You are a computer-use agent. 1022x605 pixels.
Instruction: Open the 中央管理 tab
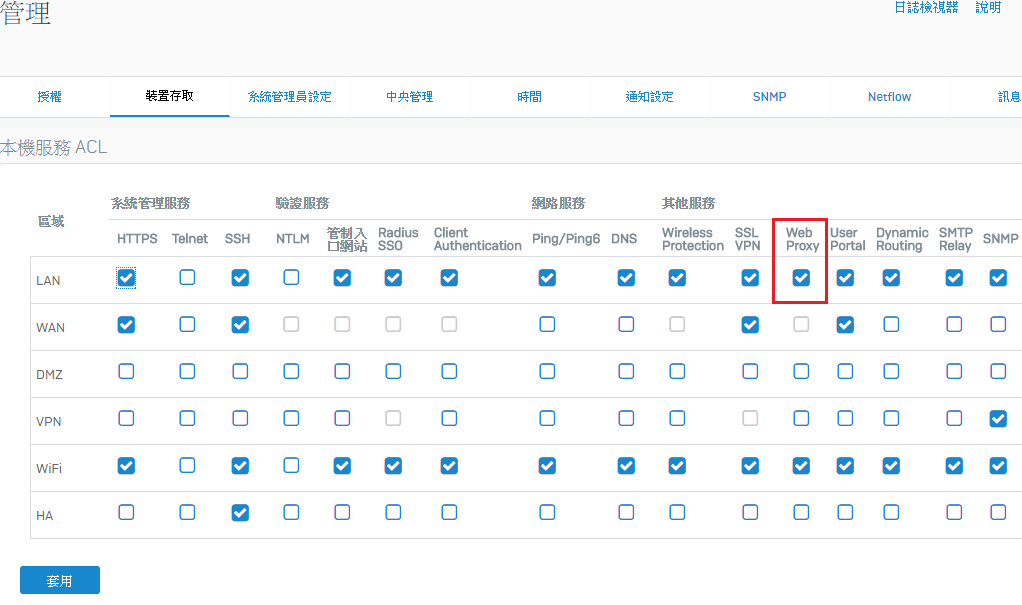pyautogui.click(x=409, y=96)
